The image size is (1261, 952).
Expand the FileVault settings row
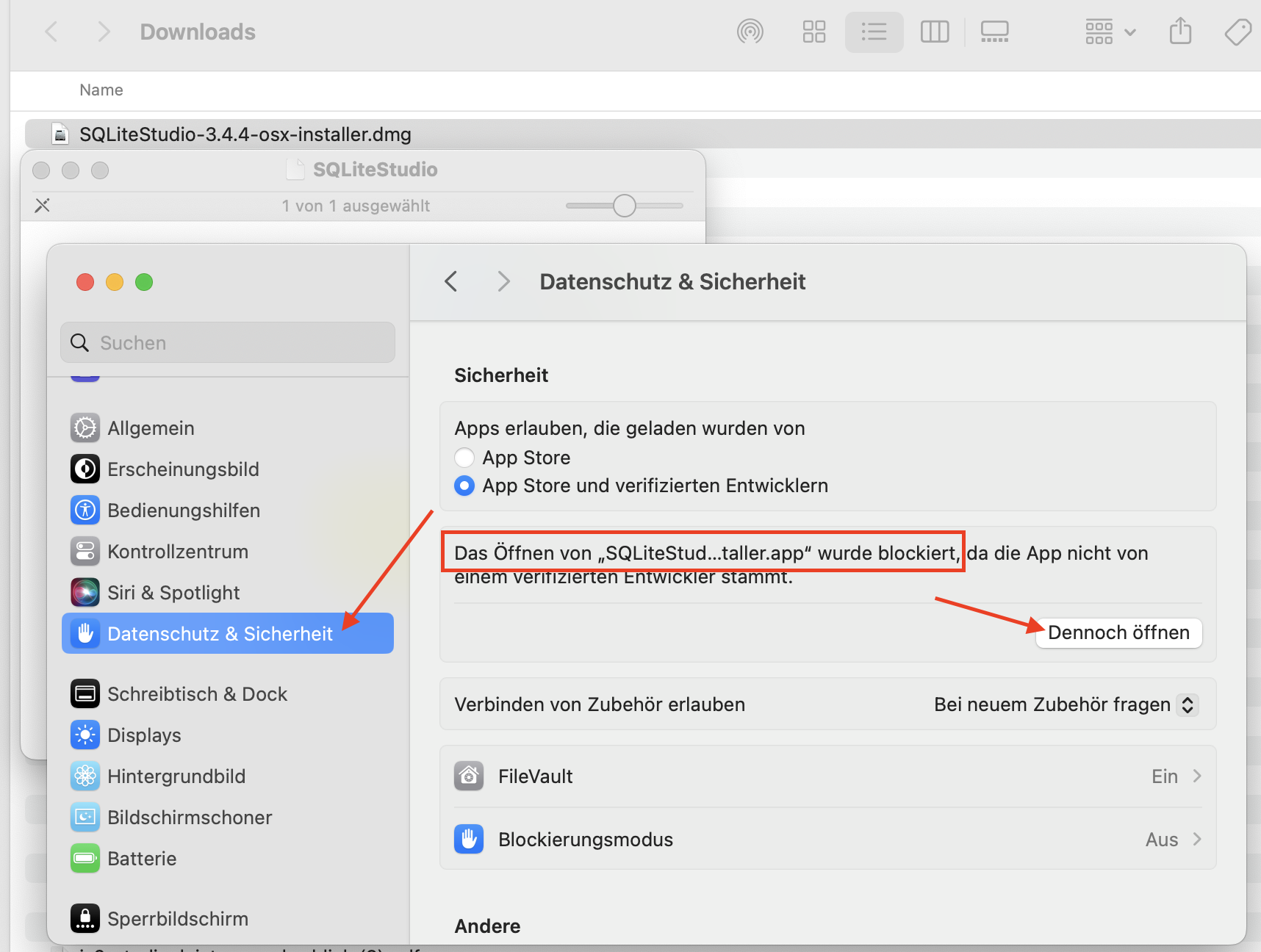(x=827, y=776)
